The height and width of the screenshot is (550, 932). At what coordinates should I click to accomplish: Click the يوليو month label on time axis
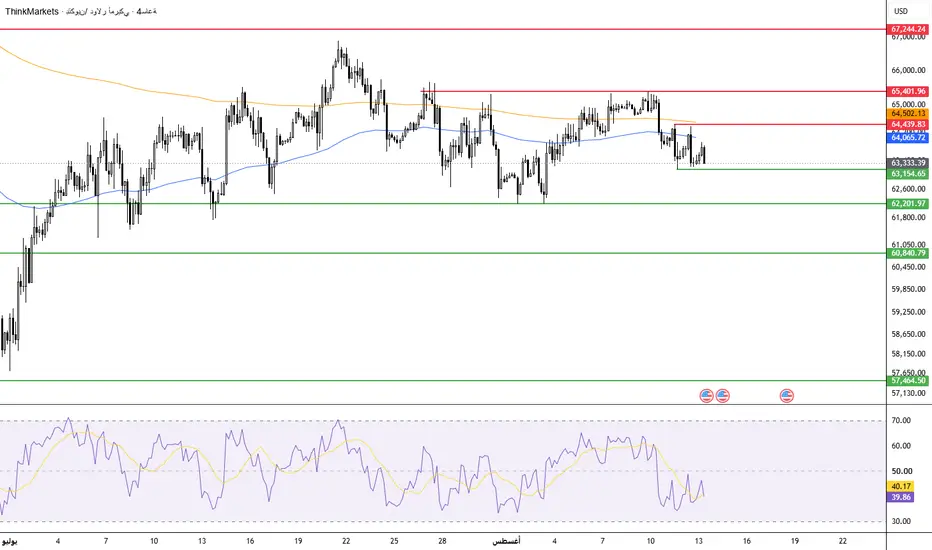tap(10, 541)
